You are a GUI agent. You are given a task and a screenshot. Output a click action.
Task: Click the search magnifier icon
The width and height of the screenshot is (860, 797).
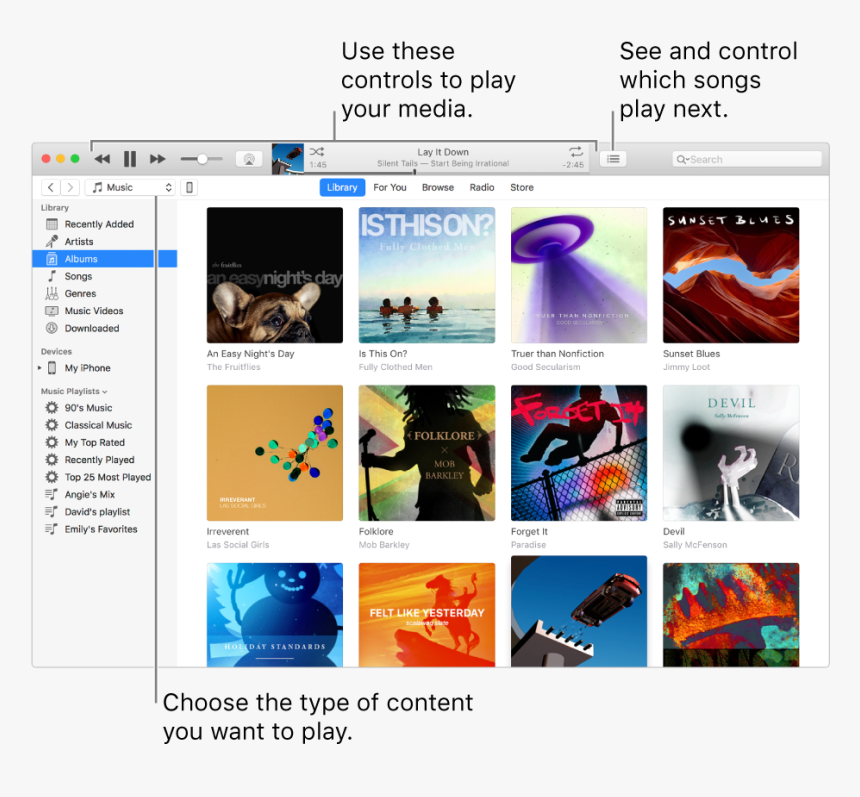[x=681, y=160]
